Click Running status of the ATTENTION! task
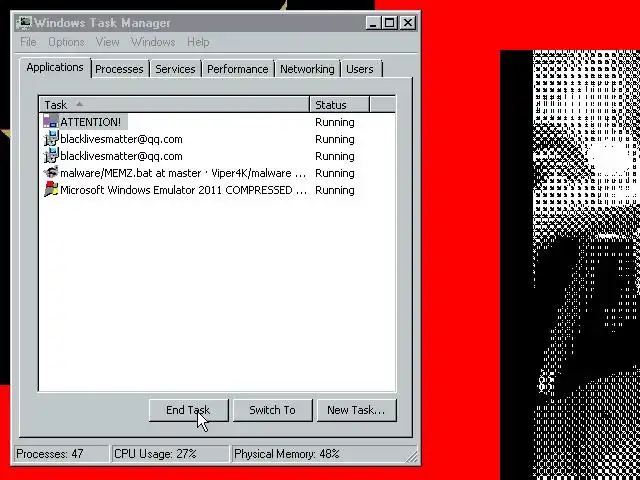 tap(335, 122)
